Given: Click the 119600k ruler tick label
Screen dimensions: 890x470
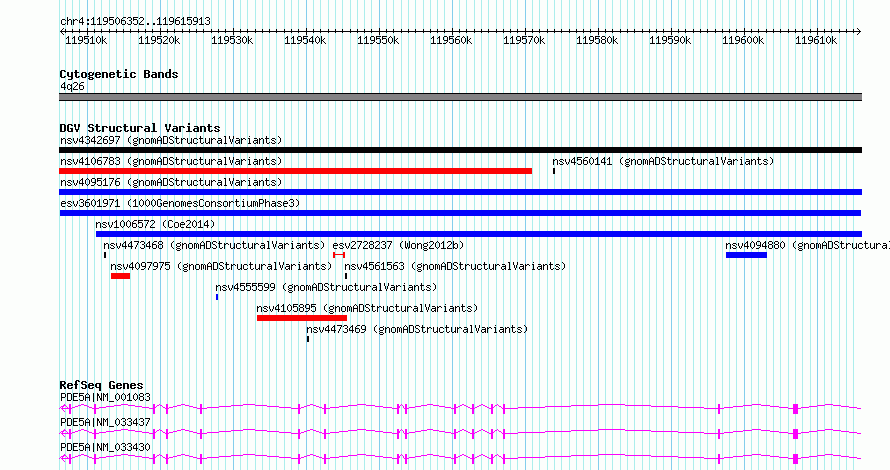Looking at the screenshot, I should pyautogui.click(x=743, y=40).
